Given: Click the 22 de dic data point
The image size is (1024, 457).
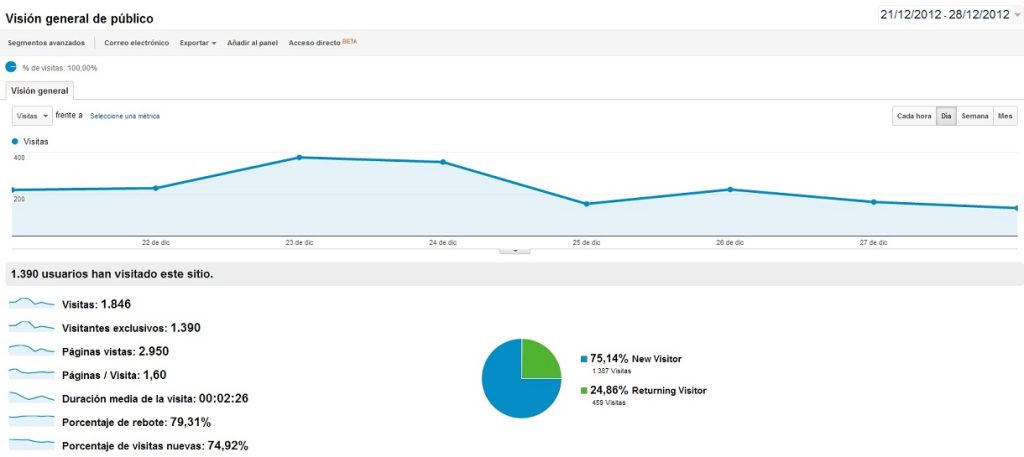Looking at the screenshot, I should point(155,188).
